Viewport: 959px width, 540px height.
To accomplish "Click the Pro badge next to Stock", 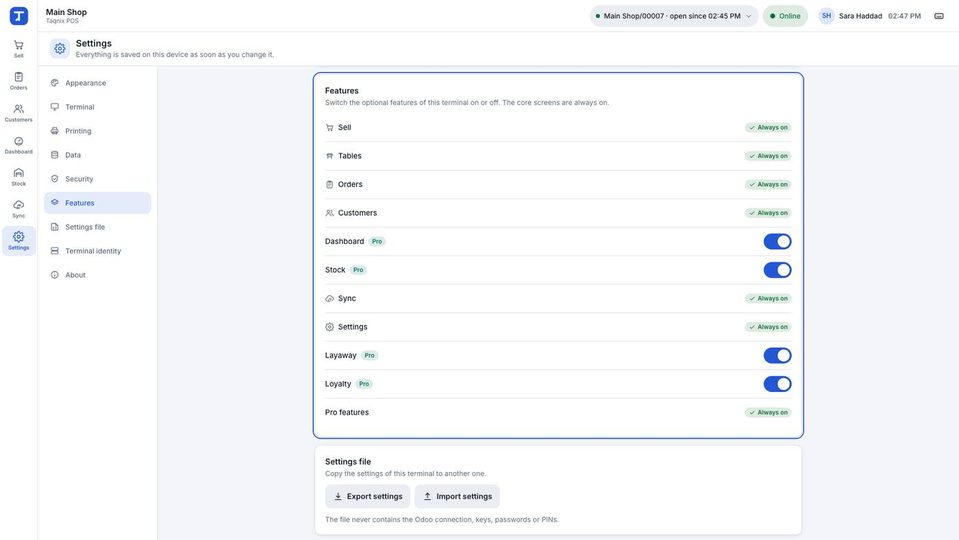I will tap(358, 270).
